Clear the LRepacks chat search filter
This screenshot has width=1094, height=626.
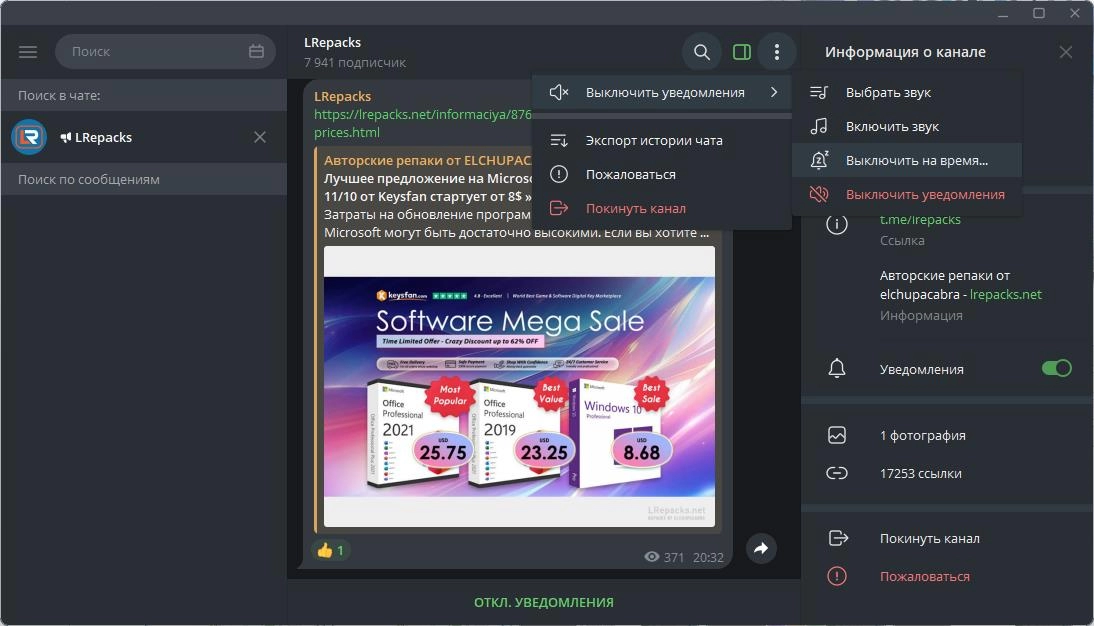pos(260,137)
